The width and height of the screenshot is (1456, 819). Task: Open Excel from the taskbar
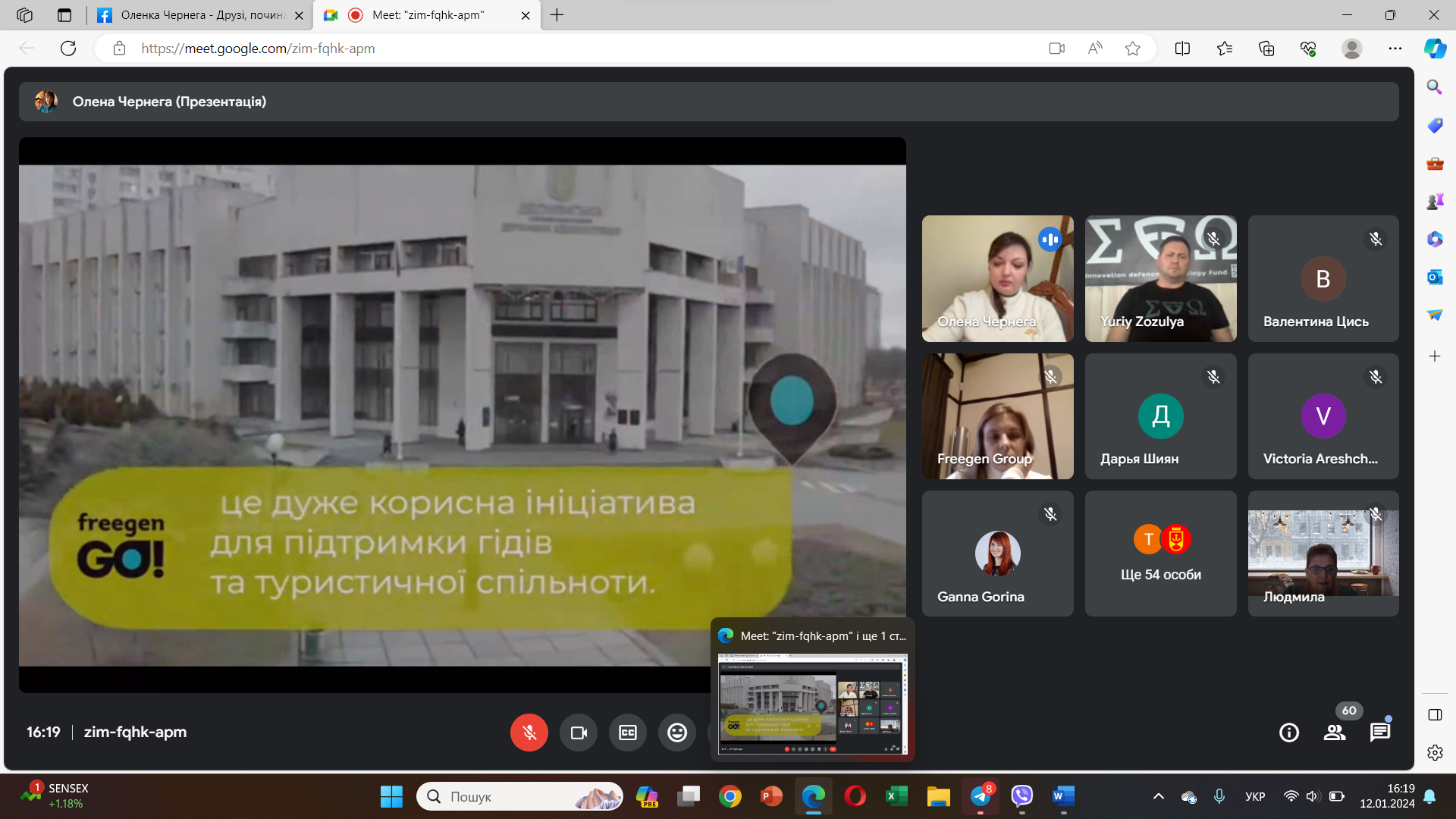[x=897, y=796]
